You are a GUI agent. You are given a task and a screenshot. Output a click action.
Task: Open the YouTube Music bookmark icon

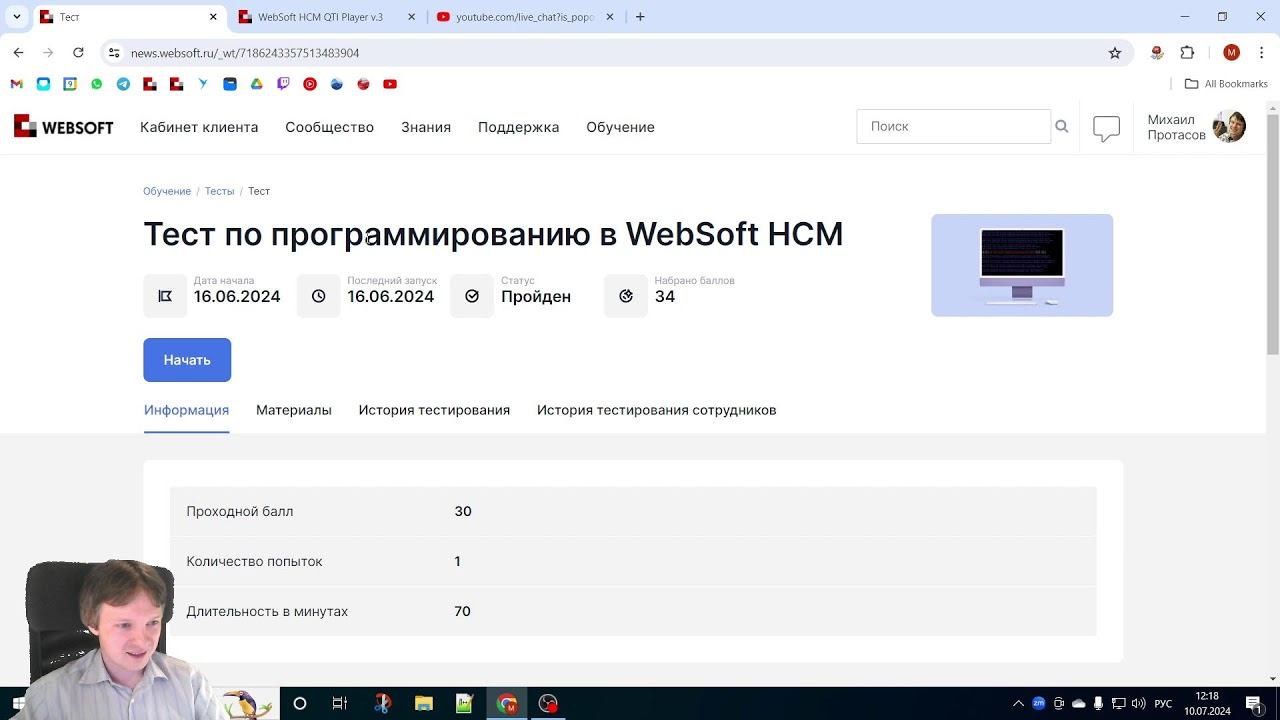point(310,84)
